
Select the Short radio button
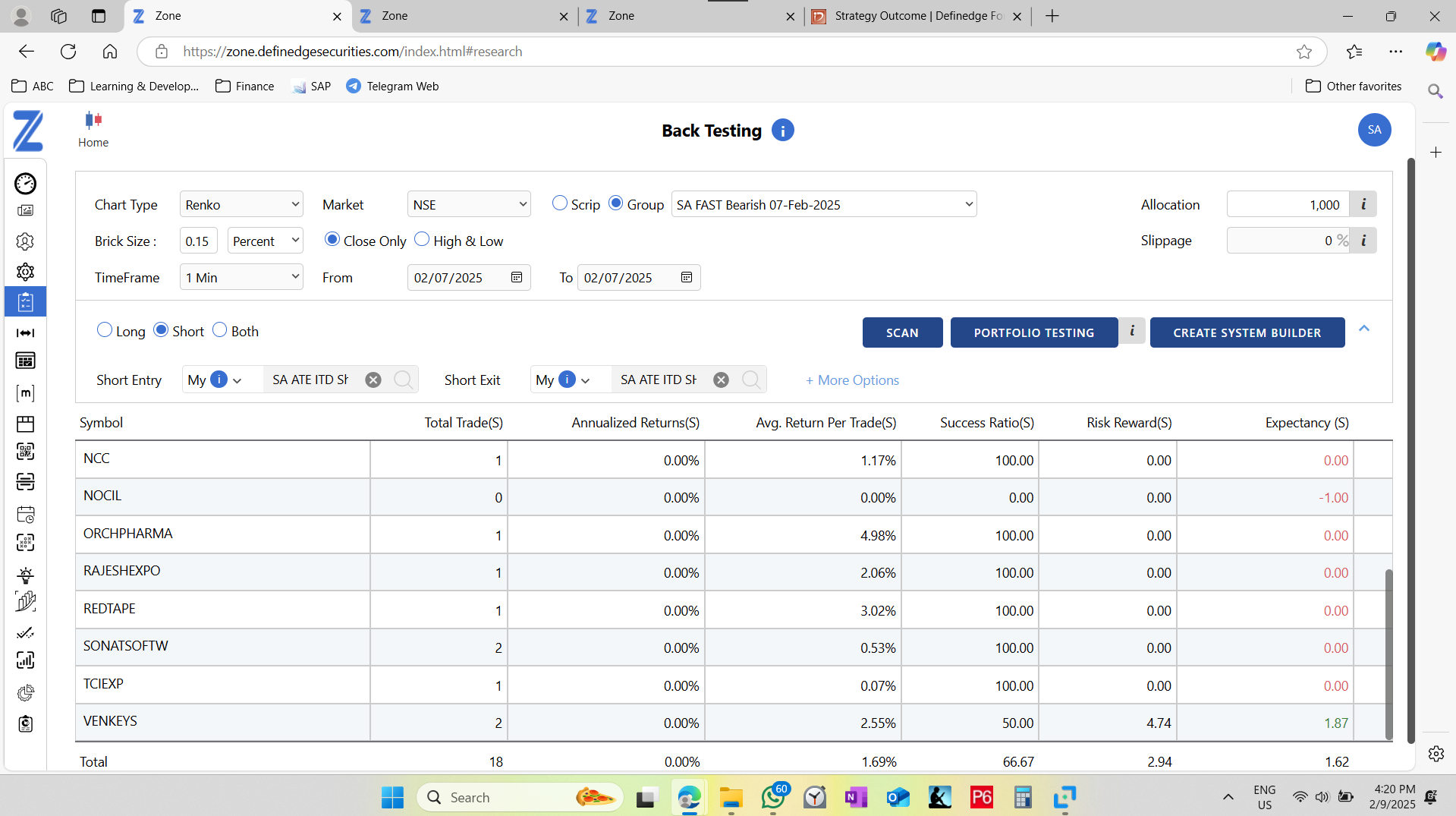pos(161,330)
